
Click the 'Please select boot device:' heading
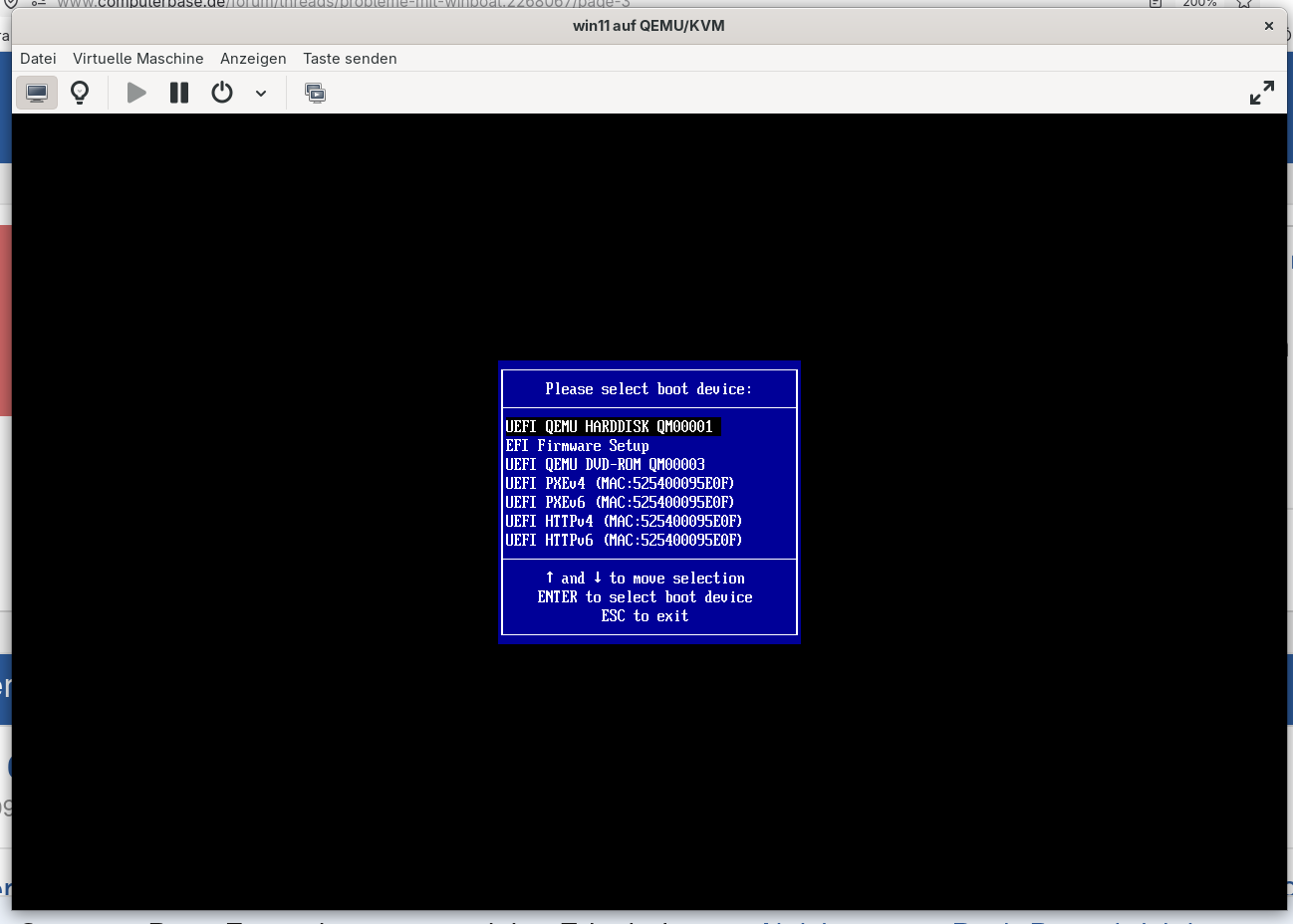(648, 389)
